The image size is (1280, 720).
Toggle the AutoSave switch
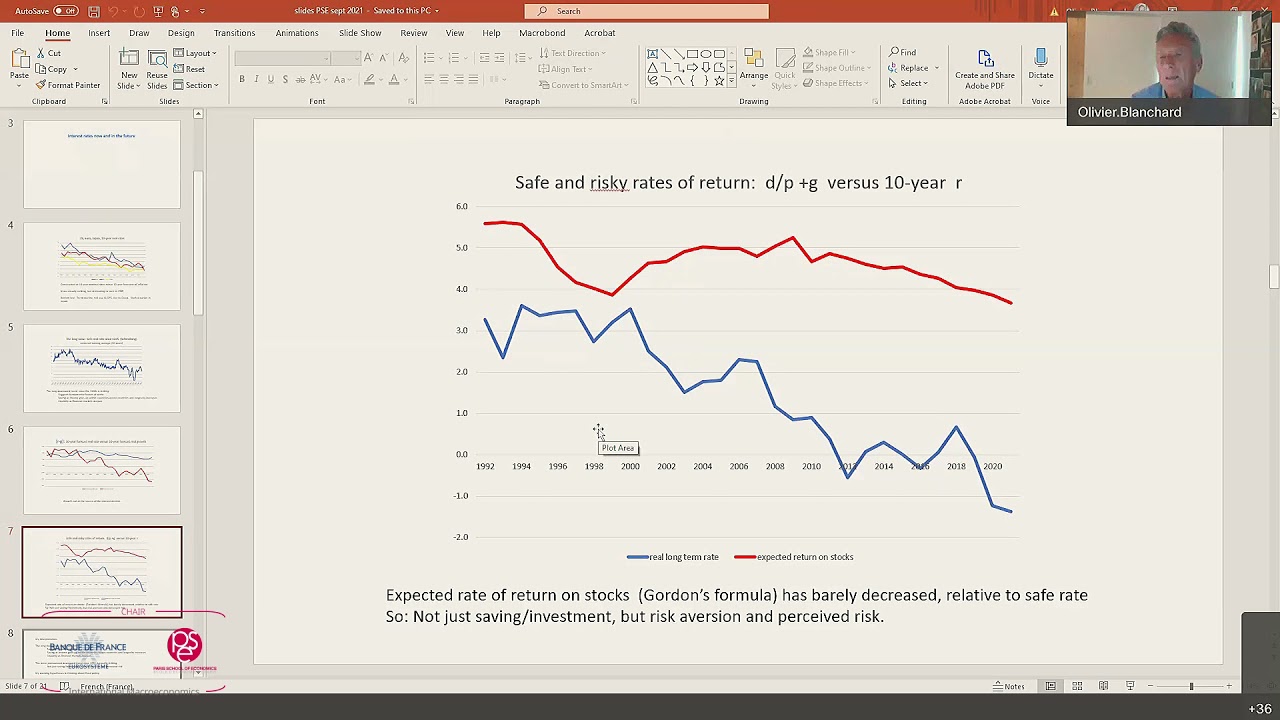pos(66,11)
